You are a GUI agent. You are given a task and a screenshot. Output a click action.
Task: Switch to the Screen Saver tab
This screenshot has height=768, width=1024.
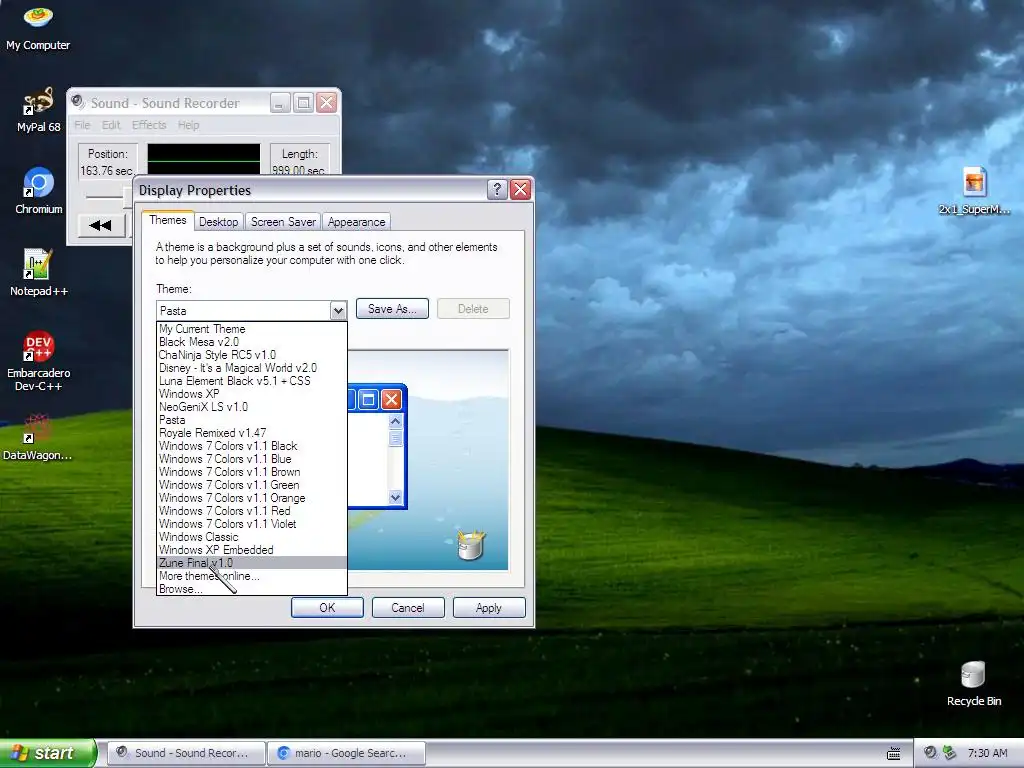(x=283, y=222)
